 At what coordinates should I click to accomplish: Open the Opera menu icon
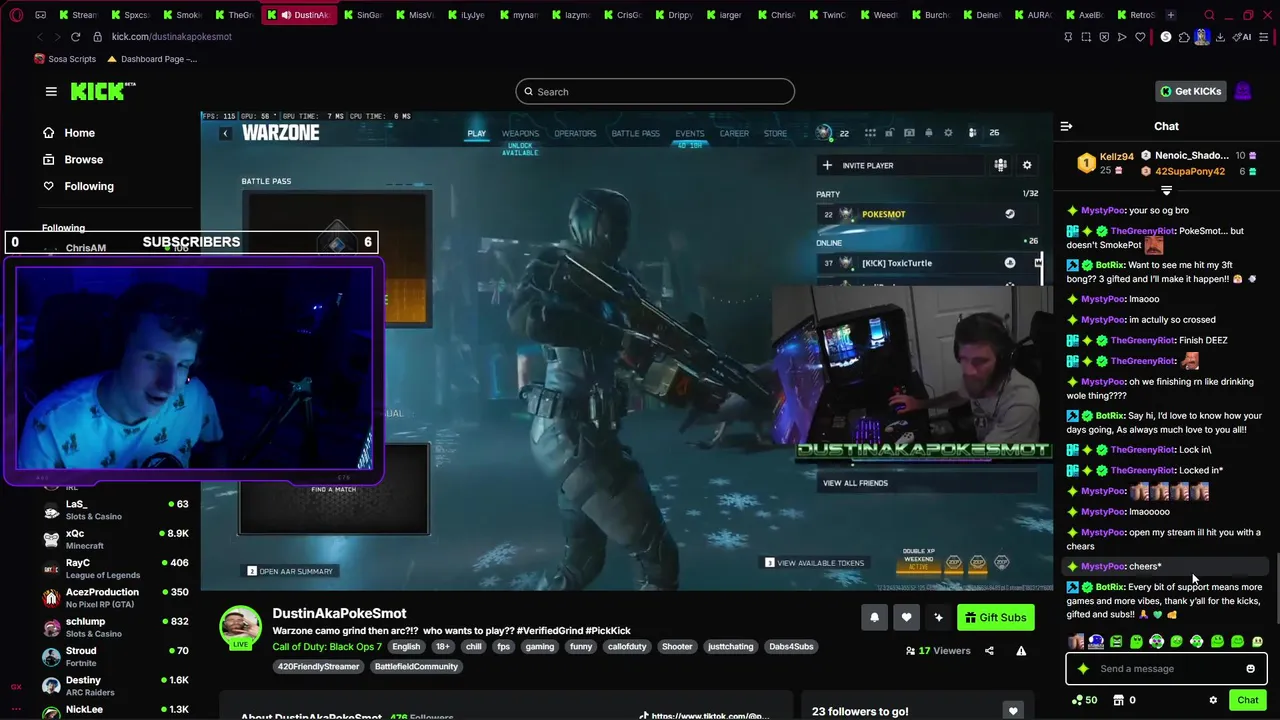15,15
